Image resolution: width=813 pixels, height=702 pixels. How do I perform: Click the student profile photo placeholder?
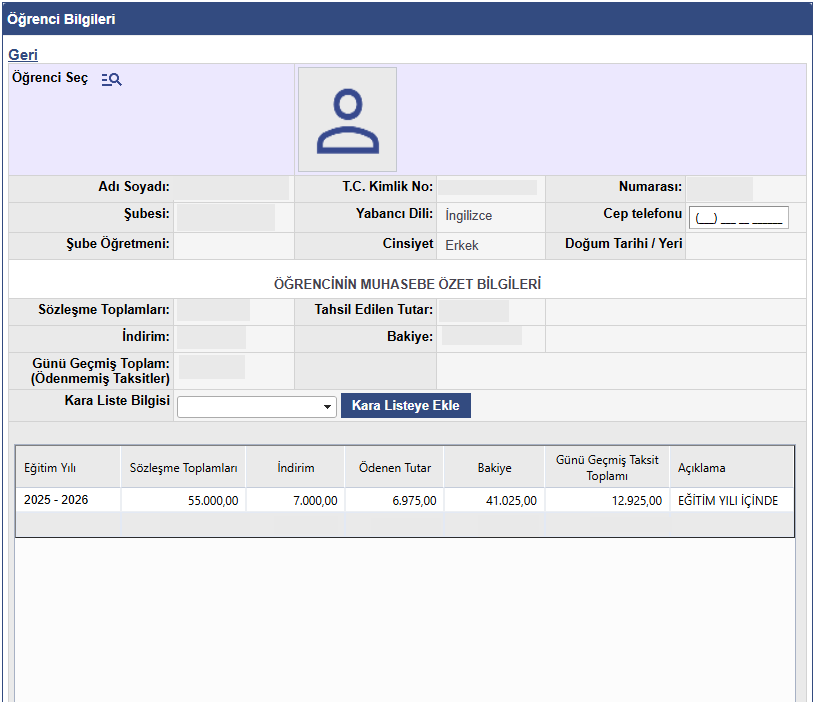(x=347, y=120)
